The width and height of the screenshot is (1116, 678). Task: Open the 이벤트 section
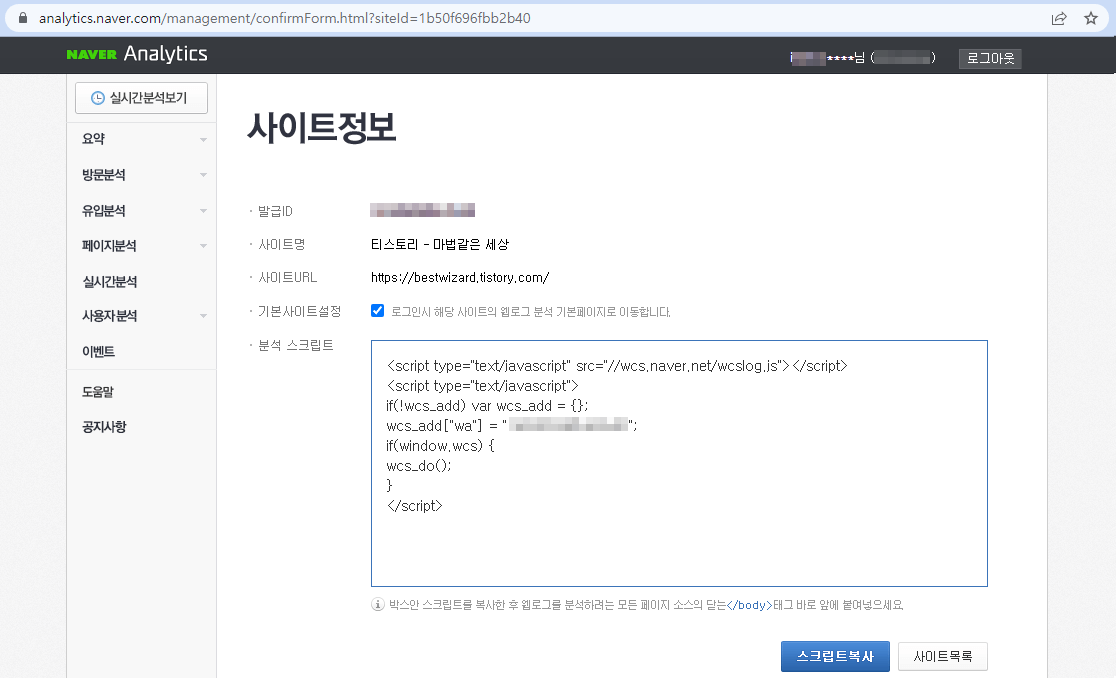click(x=100, y=350)
